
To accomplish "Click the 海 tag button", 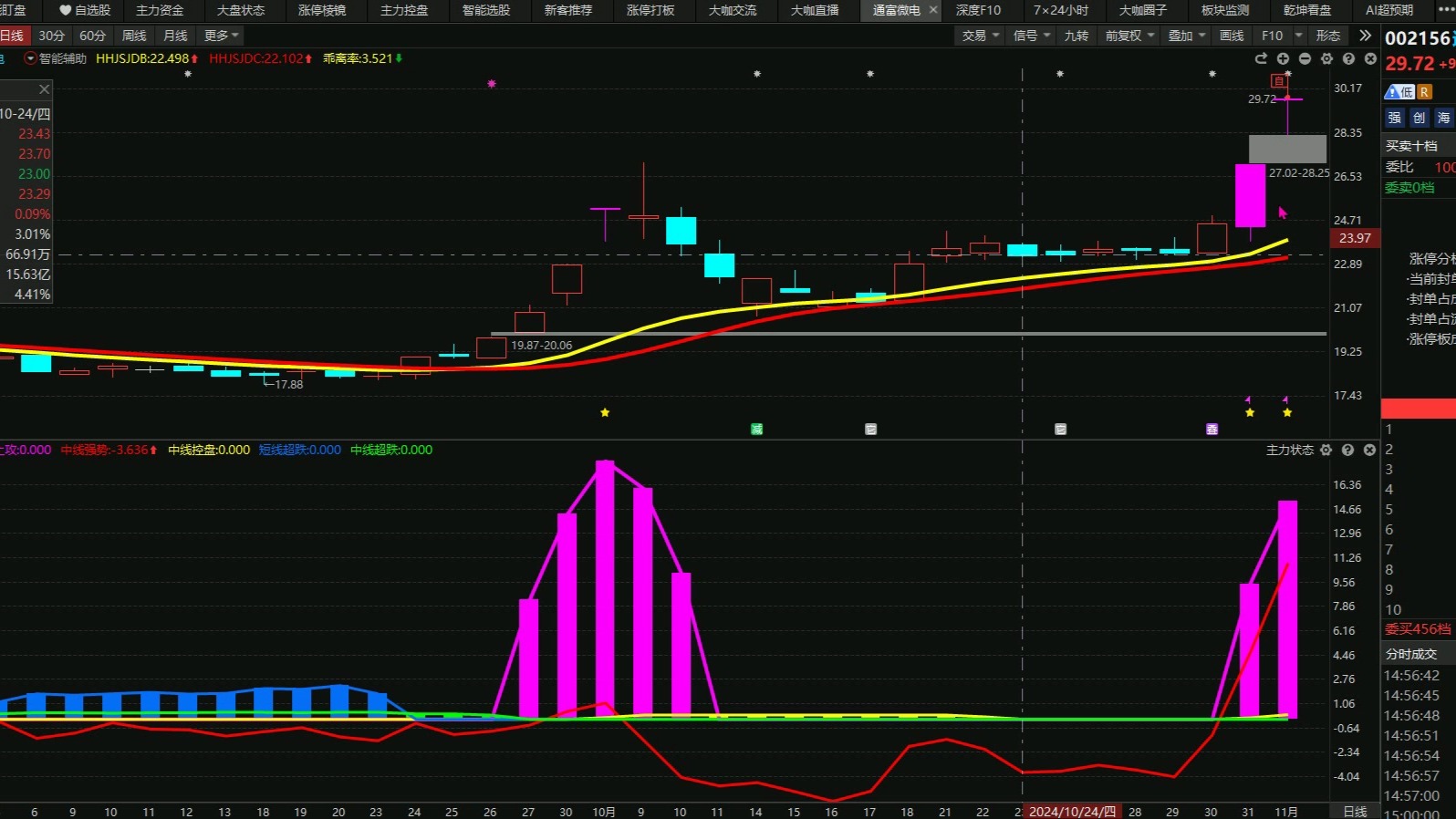I will pyautogui.click(x=1443, y=118).
